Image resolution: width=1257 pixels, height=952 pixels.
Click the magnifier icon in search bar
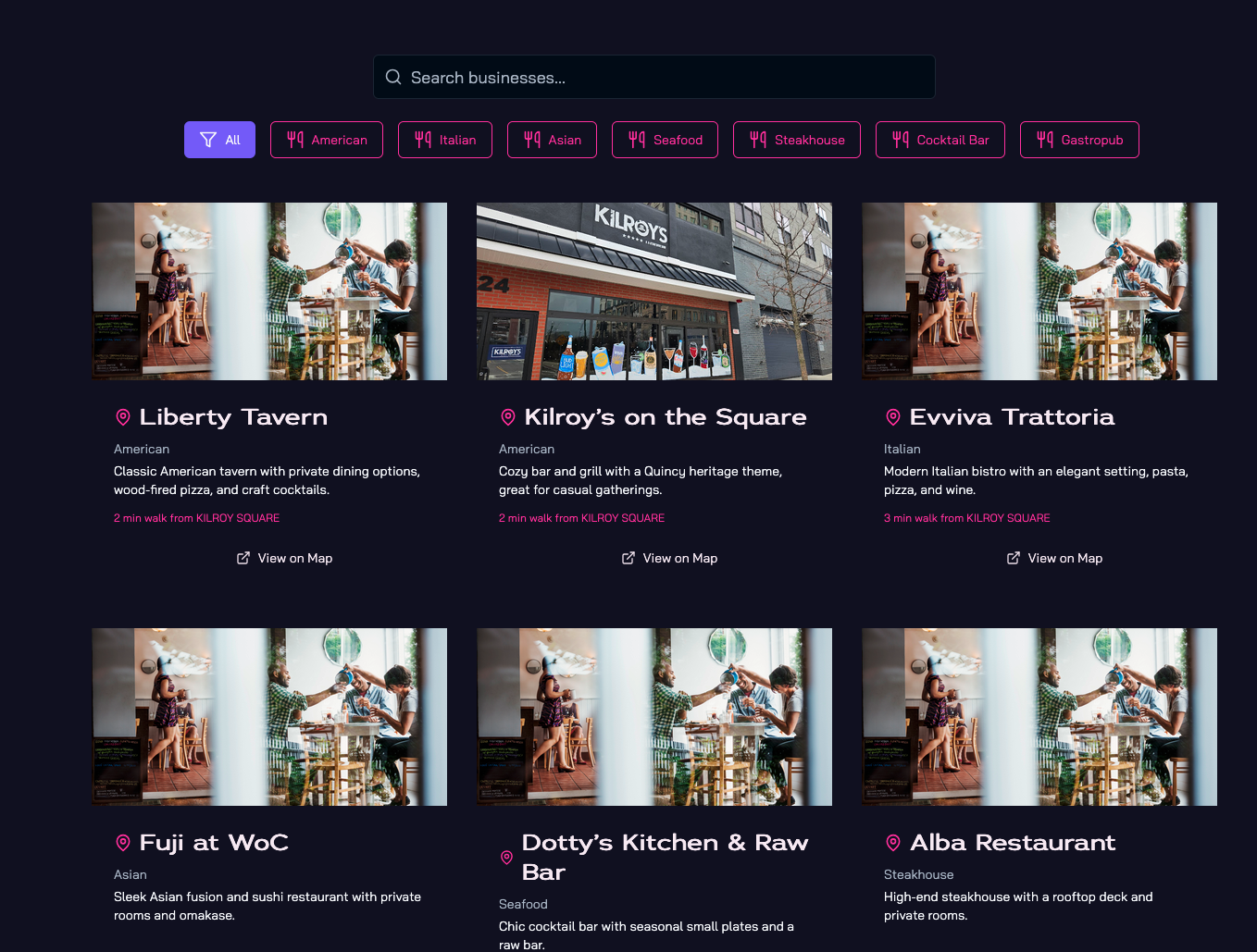[393, 77]
